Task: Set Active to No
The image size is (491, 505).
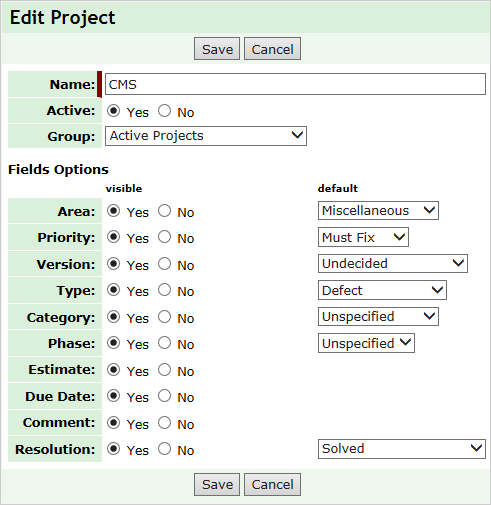Action: pos(164,111)
